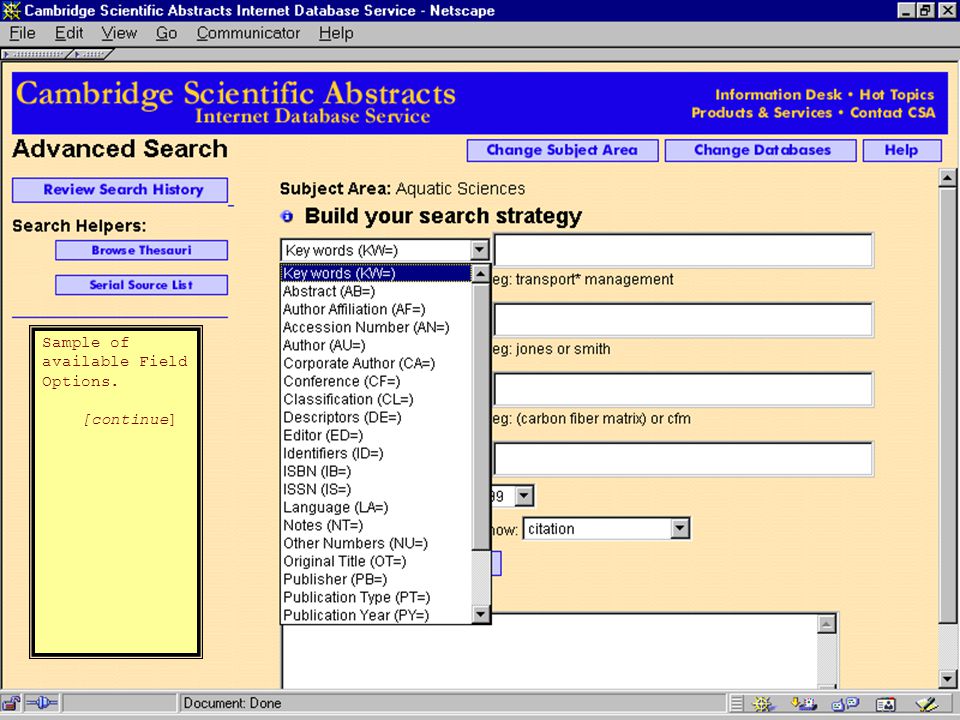960x720 pixels.
Task: Open the Go menu
Action: tap(166, 33)
